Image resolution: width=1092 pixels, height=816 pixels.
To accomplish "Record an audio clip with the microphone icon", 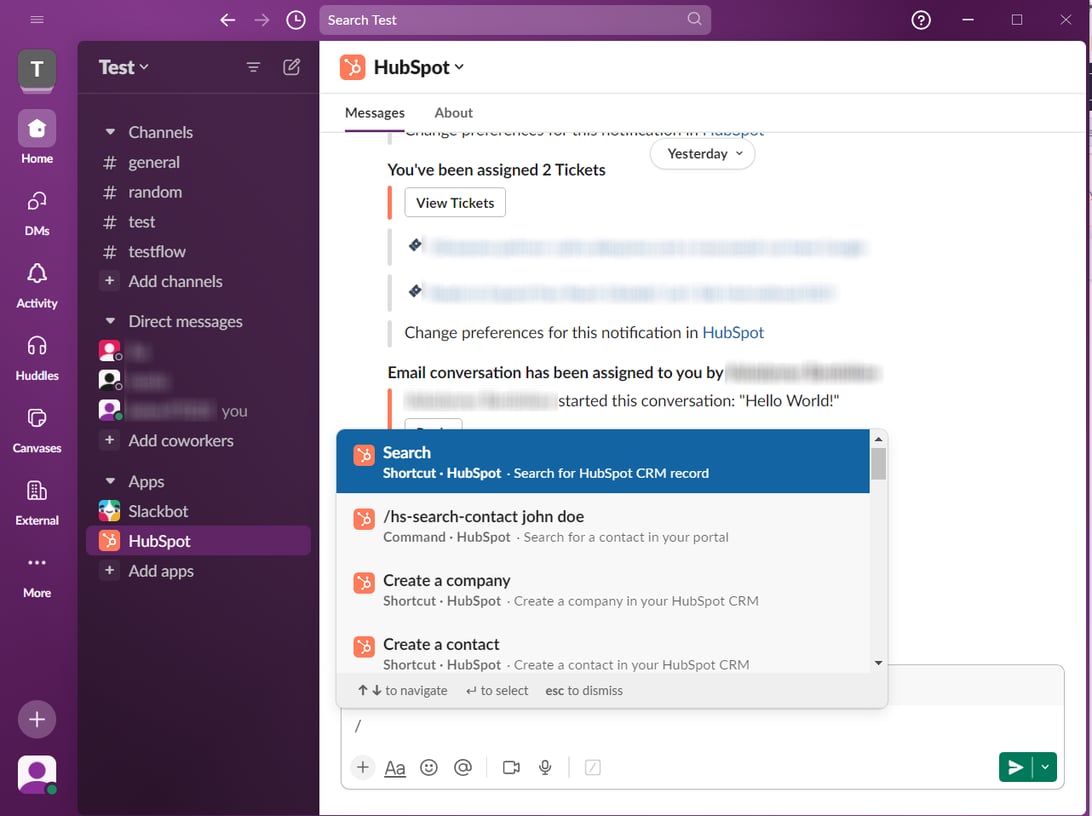I will 545,767.
